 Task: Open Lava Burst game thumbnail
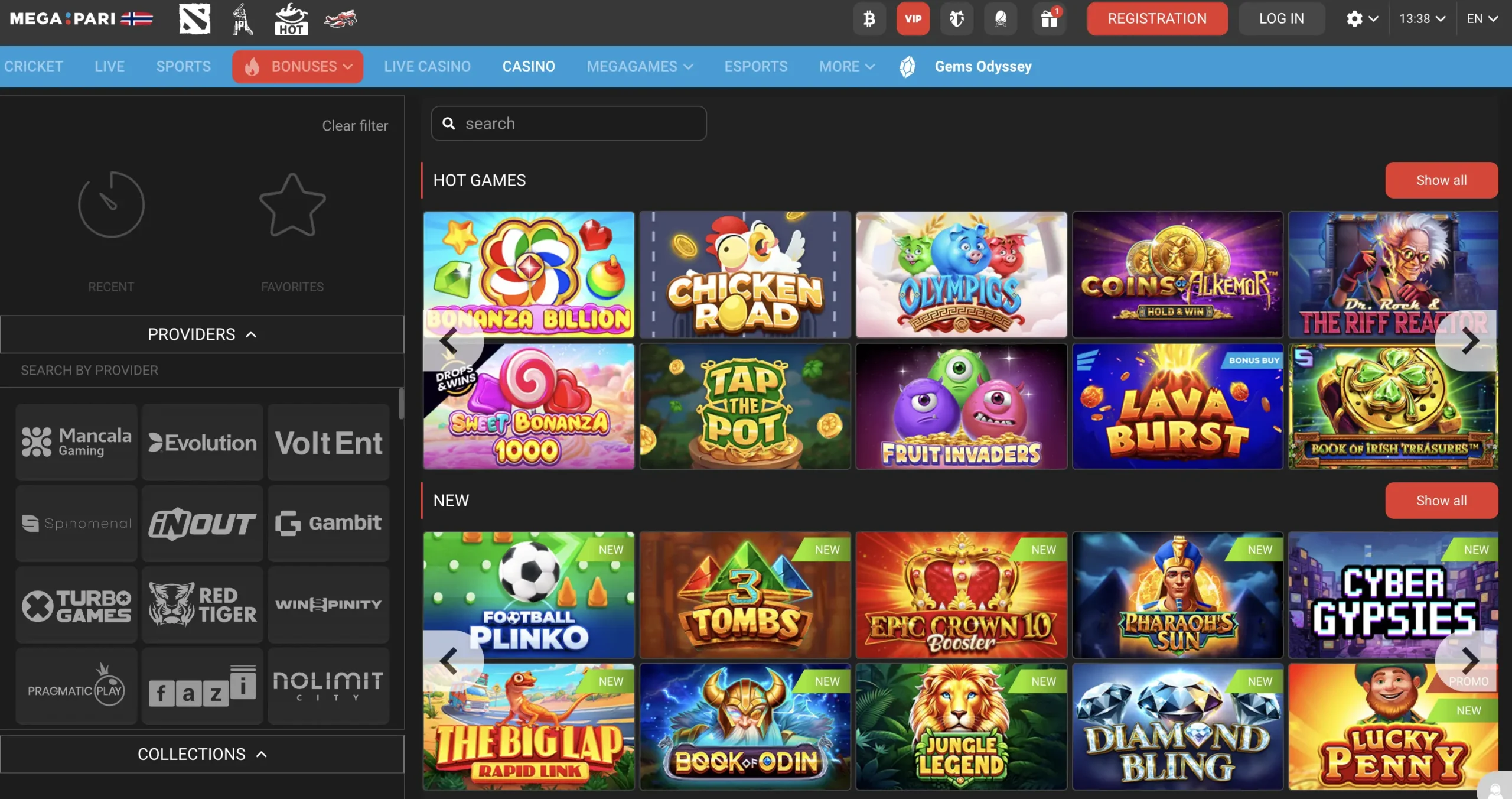(1178, 407)
